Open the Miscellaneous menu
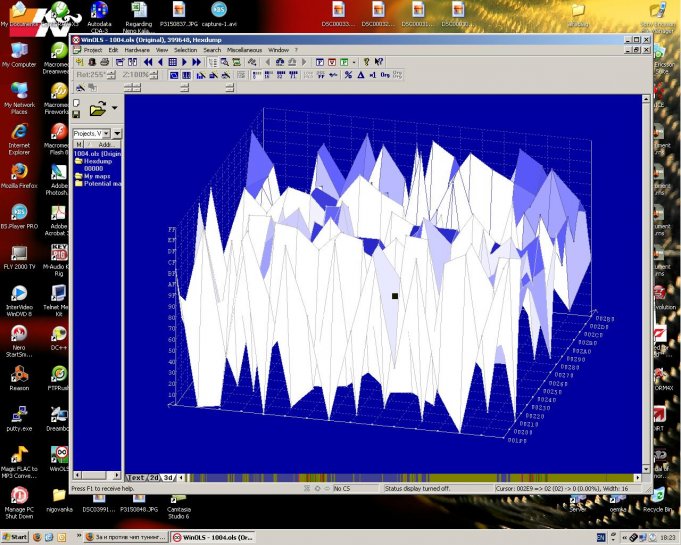 (245, 50)
